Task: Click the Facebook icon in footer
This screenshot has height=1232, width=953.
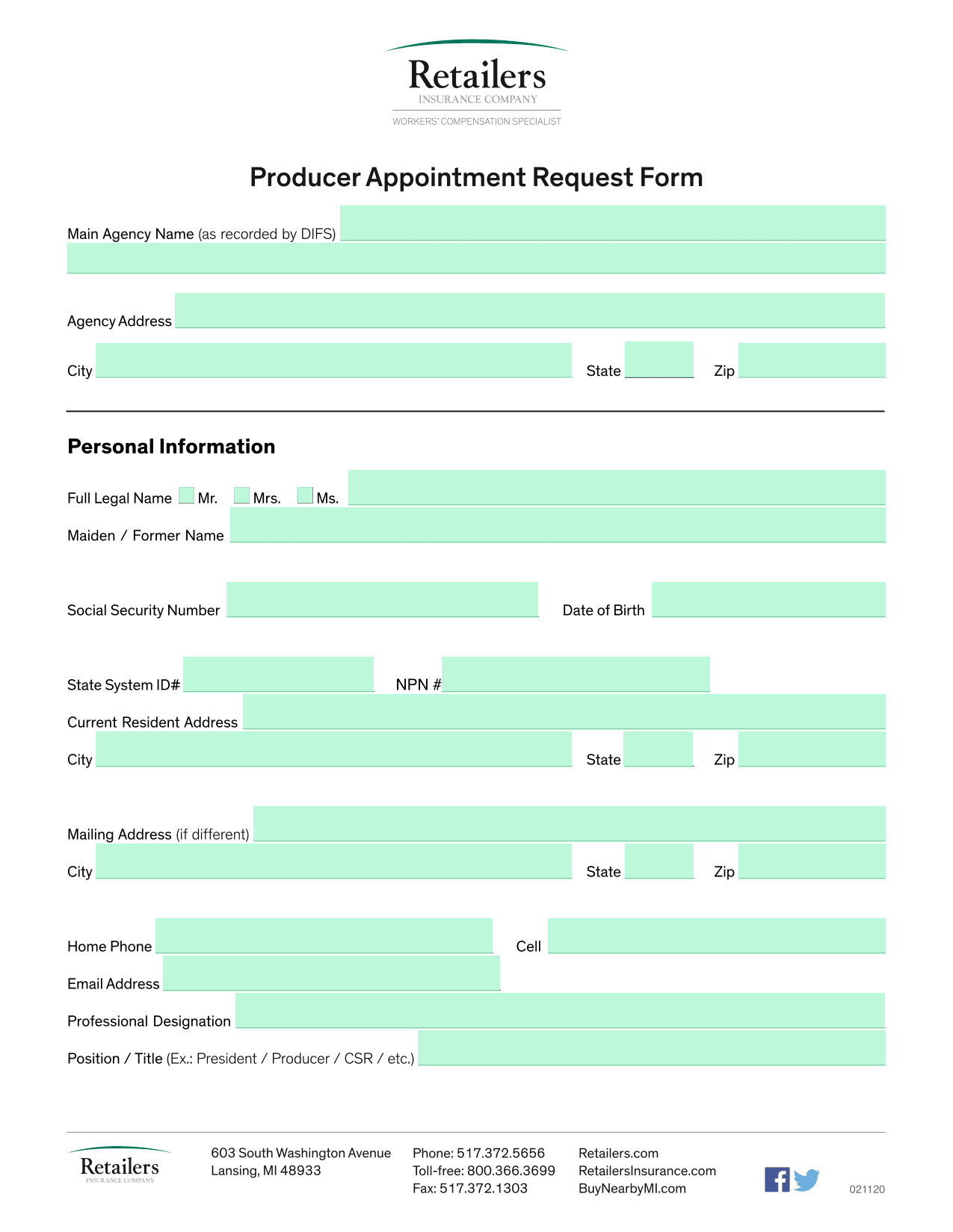Action: [x=777, y=1179]
